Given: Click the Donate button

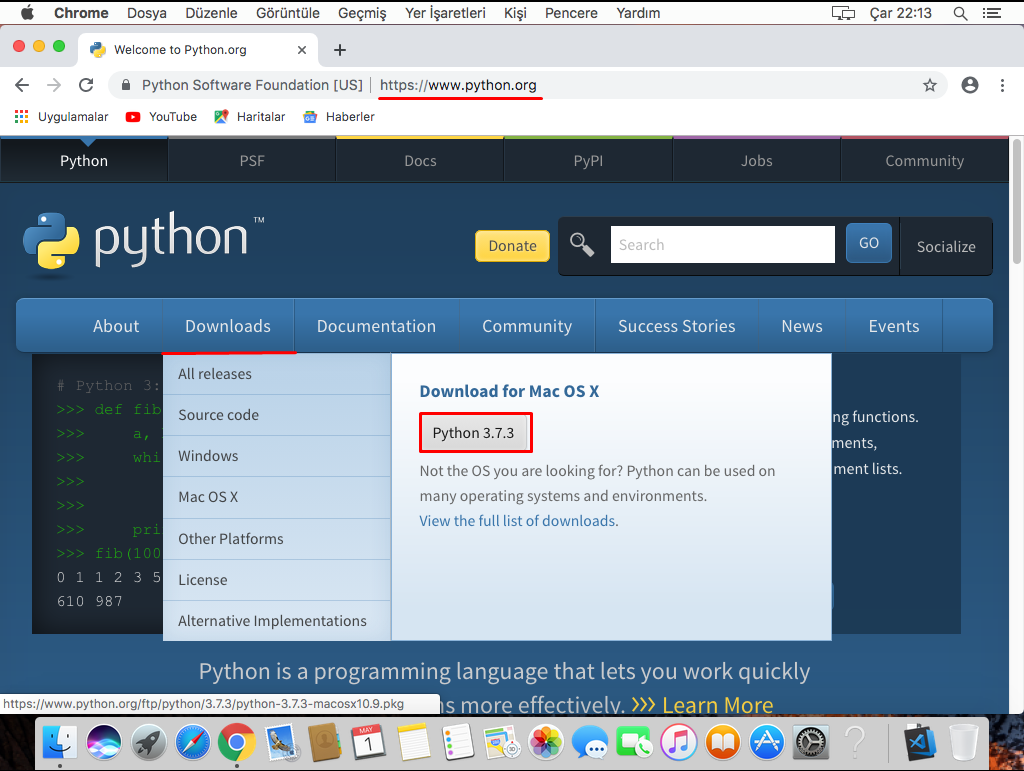Looking at the screenshot, I should (x=512, y=245).
